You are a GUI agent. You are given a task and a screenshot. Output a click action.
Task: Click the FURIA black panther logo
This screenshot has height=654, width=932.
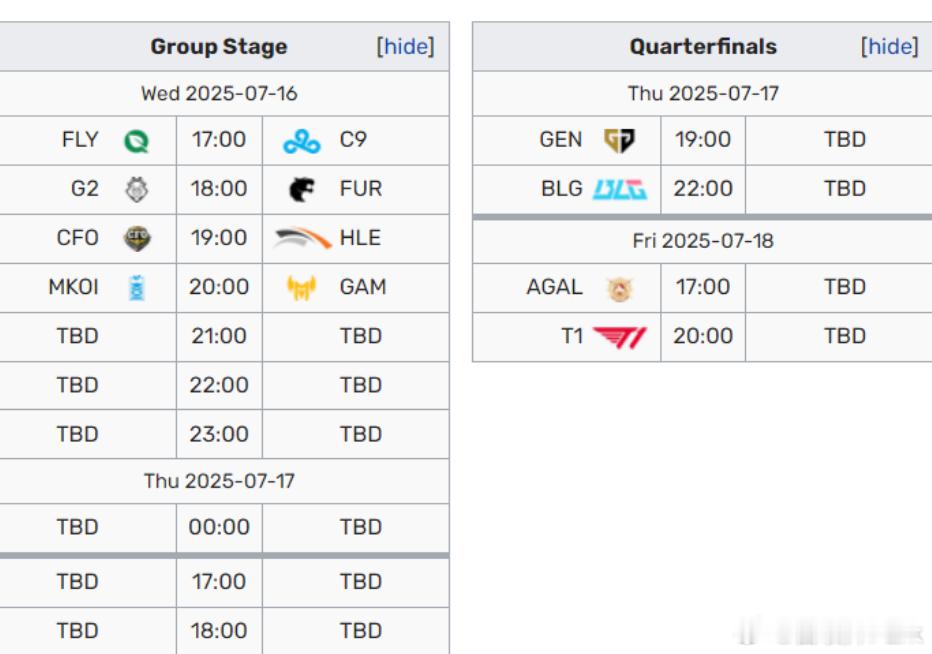(301, 190)
